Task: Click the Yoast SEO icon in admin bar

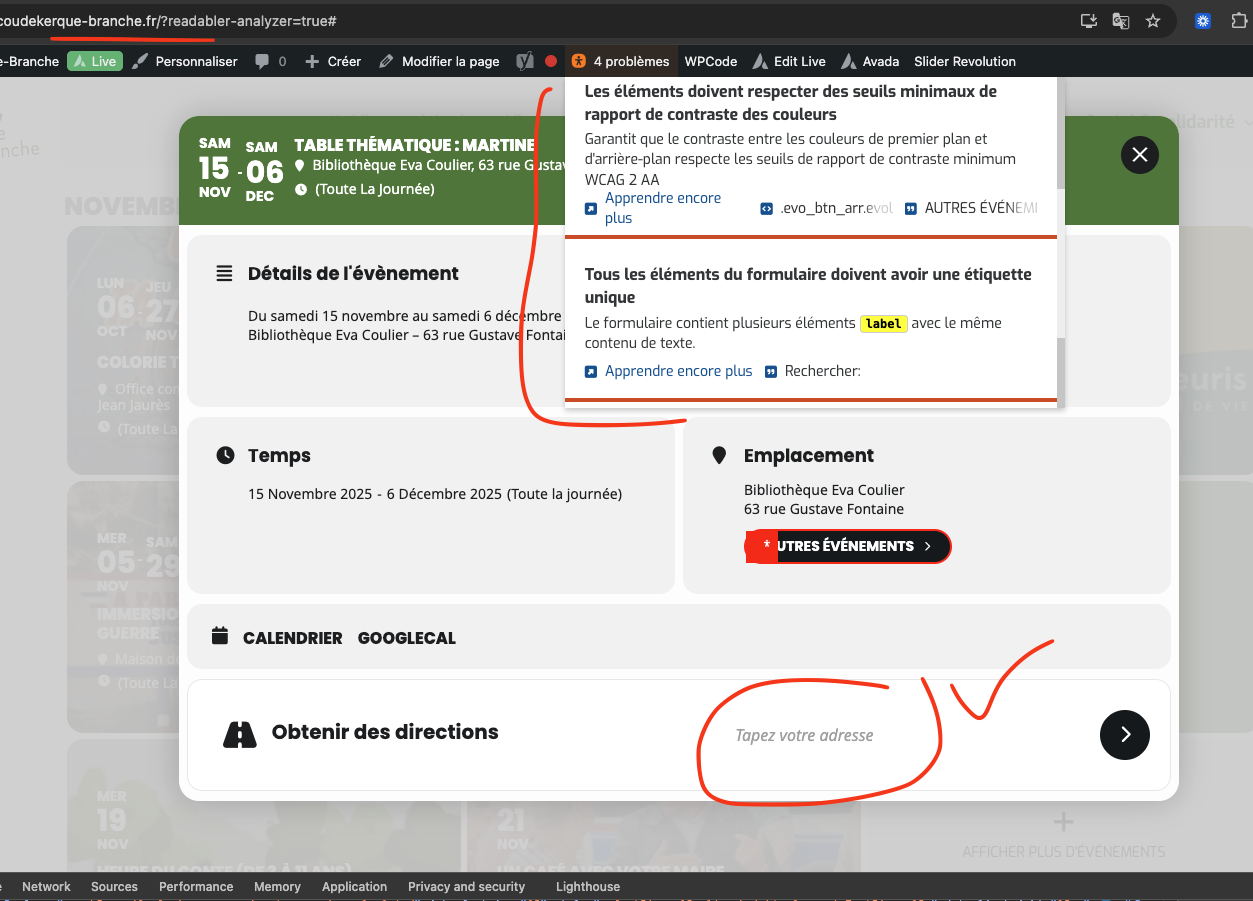Action: [x=524, y=61]
